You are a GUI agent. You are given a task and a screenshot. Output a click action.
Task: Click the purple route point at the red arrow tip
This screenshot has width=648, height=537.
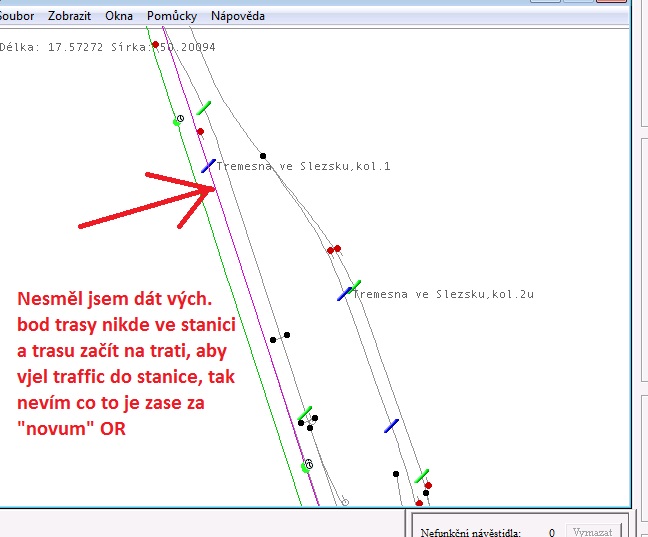pos(213,188)
